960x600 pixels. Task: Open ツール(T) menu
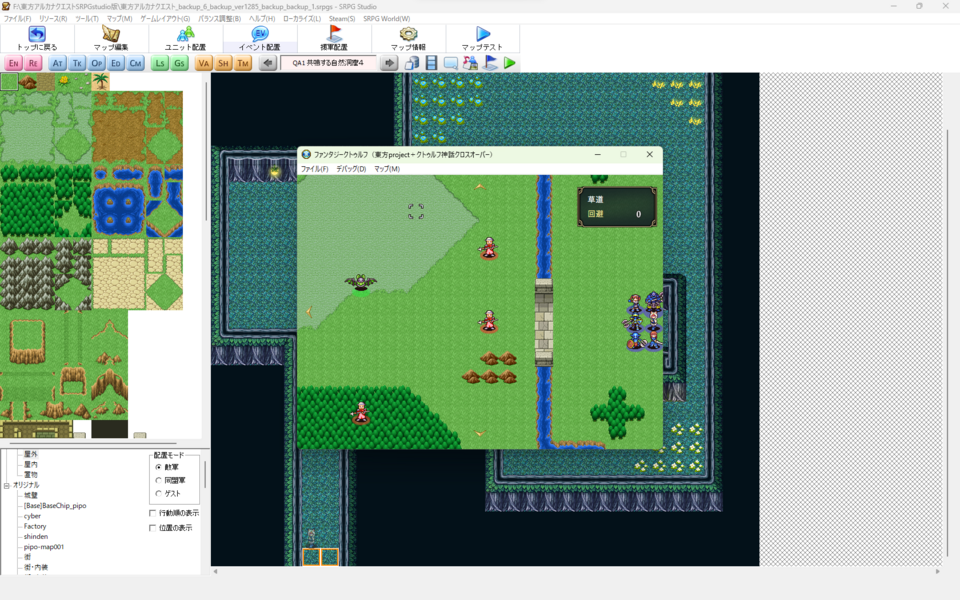87,18
